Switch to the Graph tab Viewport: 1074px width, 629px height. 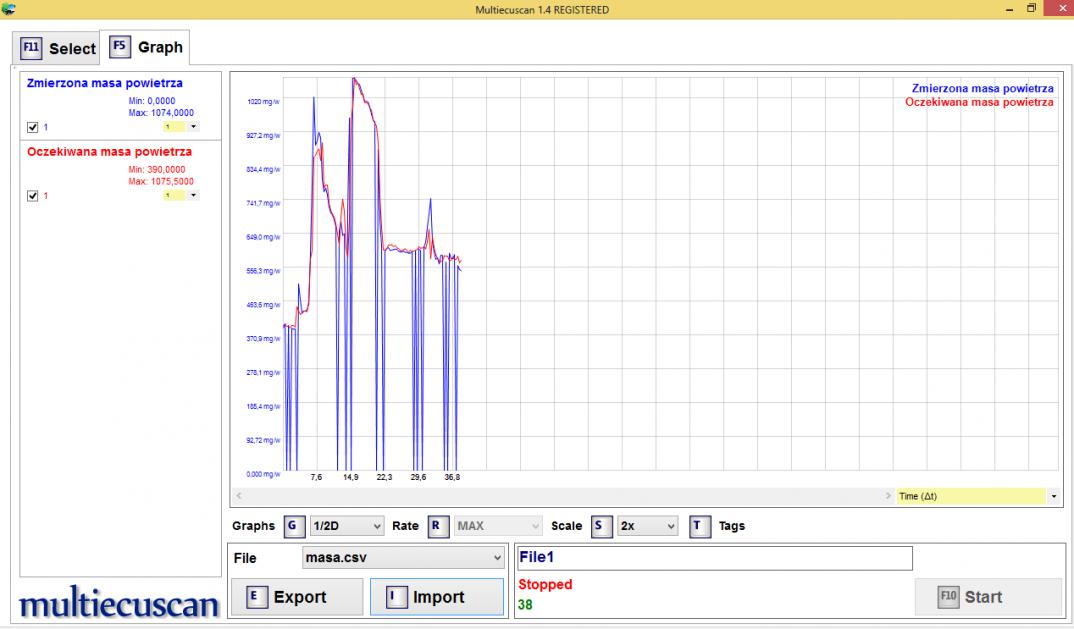pos(145,47)
